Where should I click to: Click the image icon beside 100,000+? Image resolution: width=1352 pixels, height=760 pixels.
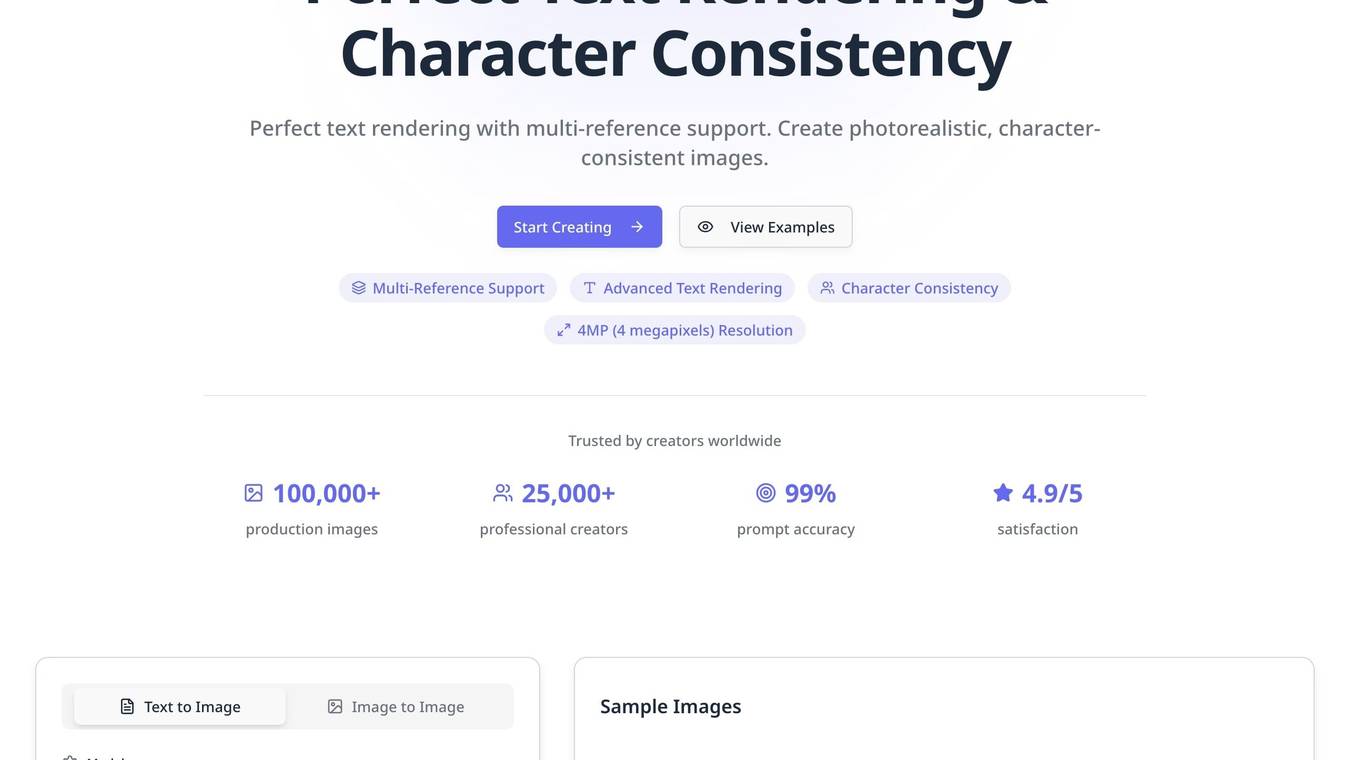point(254,493)
